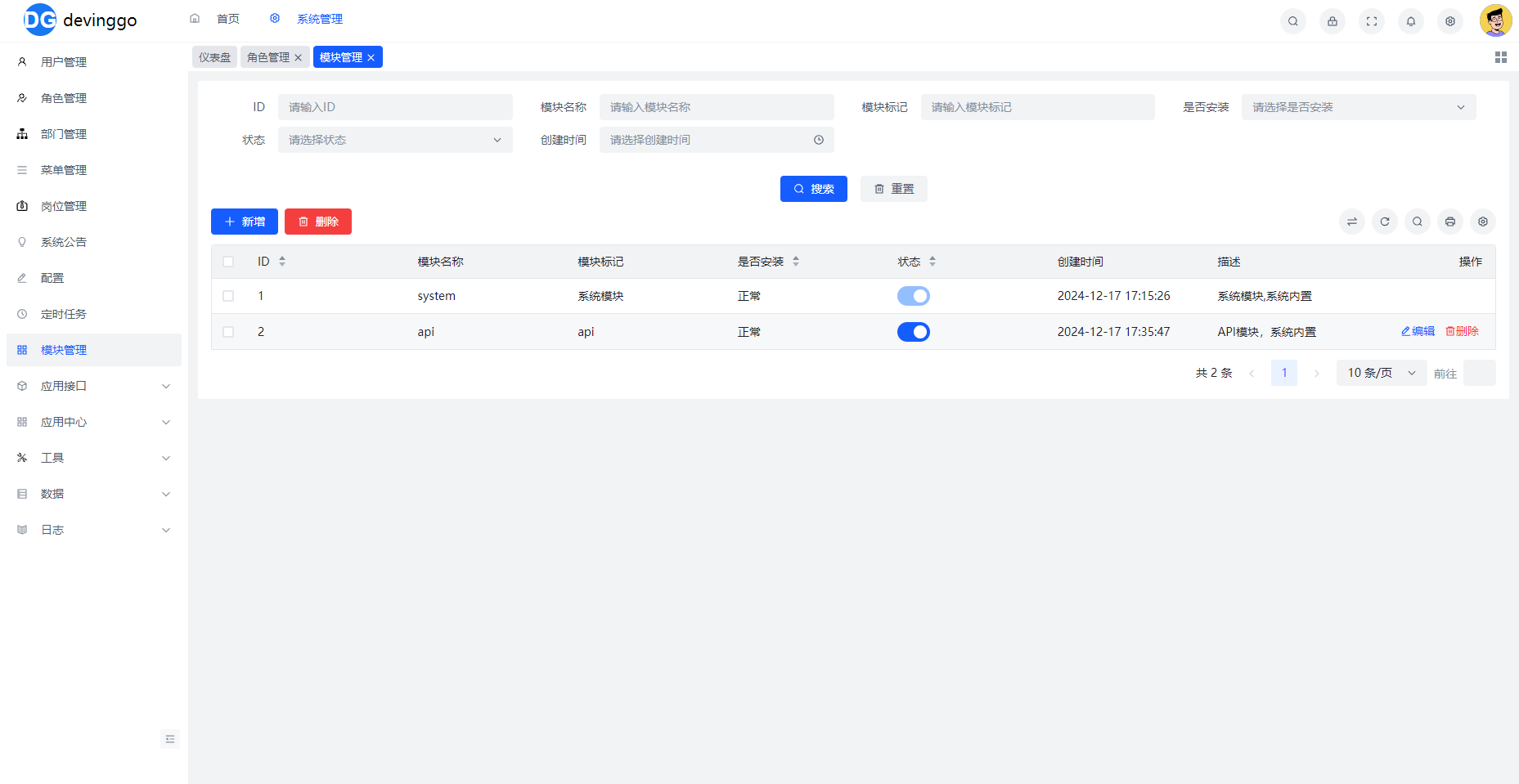Check the api row checkbox
The image size is (1519, 784).
228,332
